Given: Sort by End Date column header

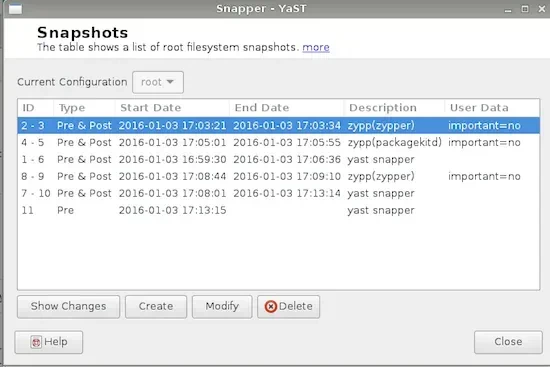Looking at the screenshot, I should (x=287, y=108).
